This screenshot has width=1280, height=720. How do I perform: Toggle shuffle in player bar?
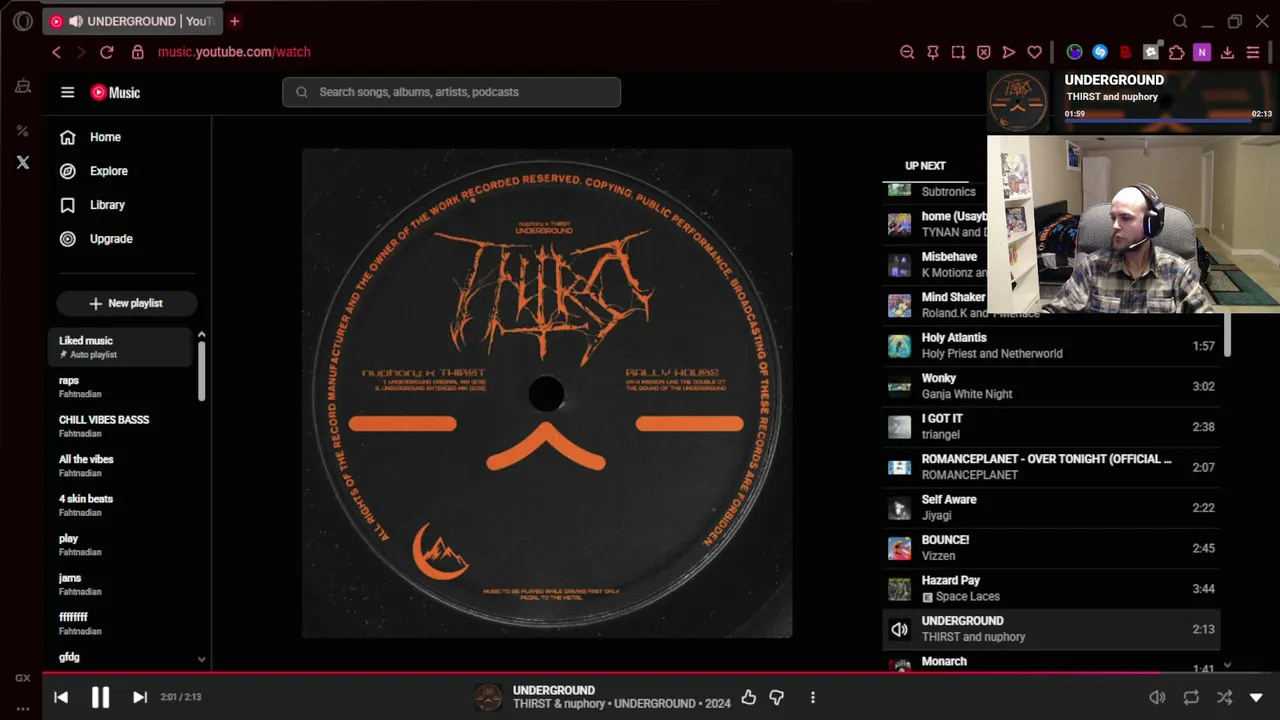pos(1224,697)
